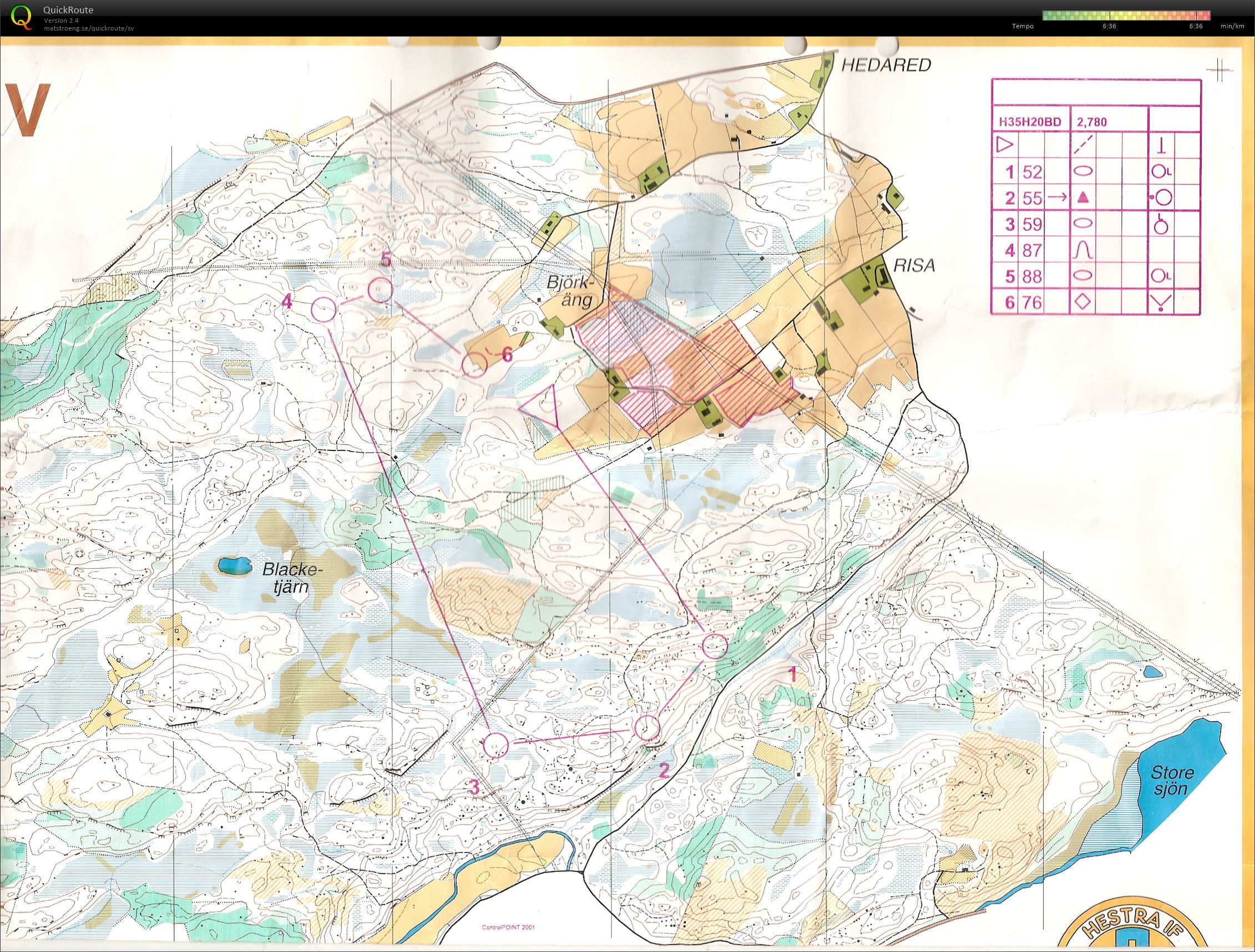Select the QuickRoute title text

(x=68, y=9)
